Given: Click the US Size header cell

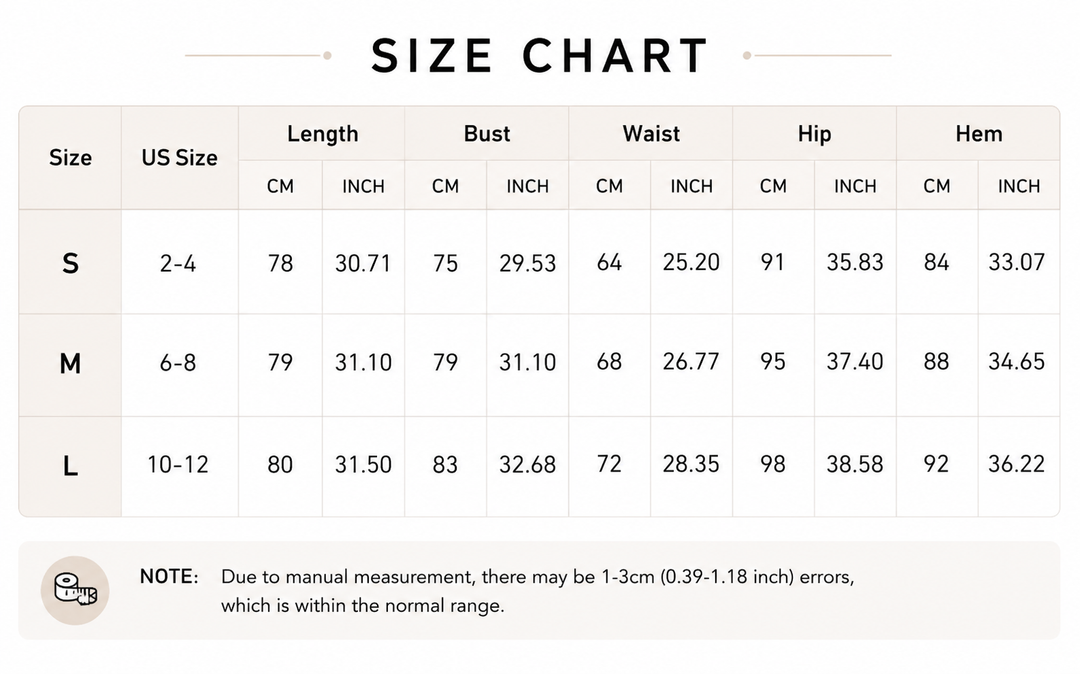Looking at the screenshot, I should tap(180, 158).
